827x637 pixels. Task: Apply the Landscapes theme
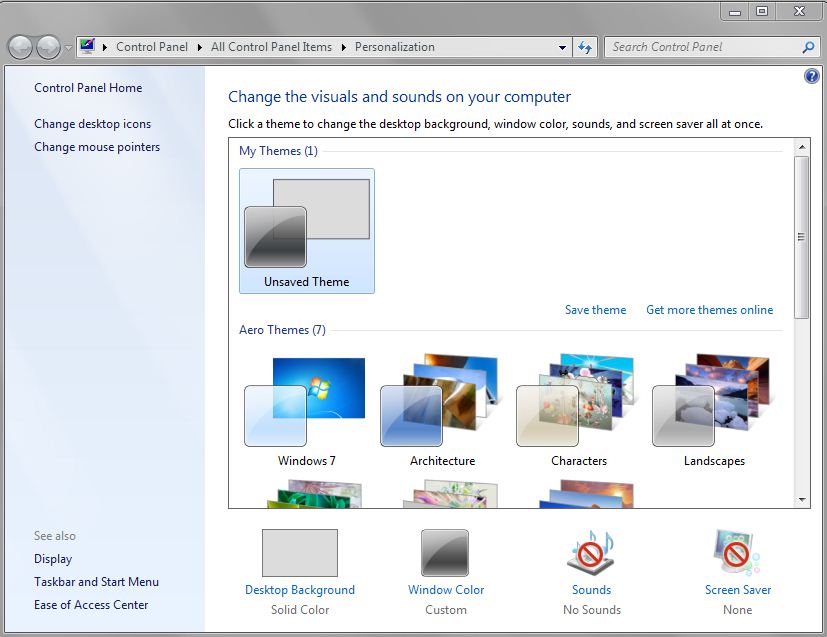click(714, 411)
